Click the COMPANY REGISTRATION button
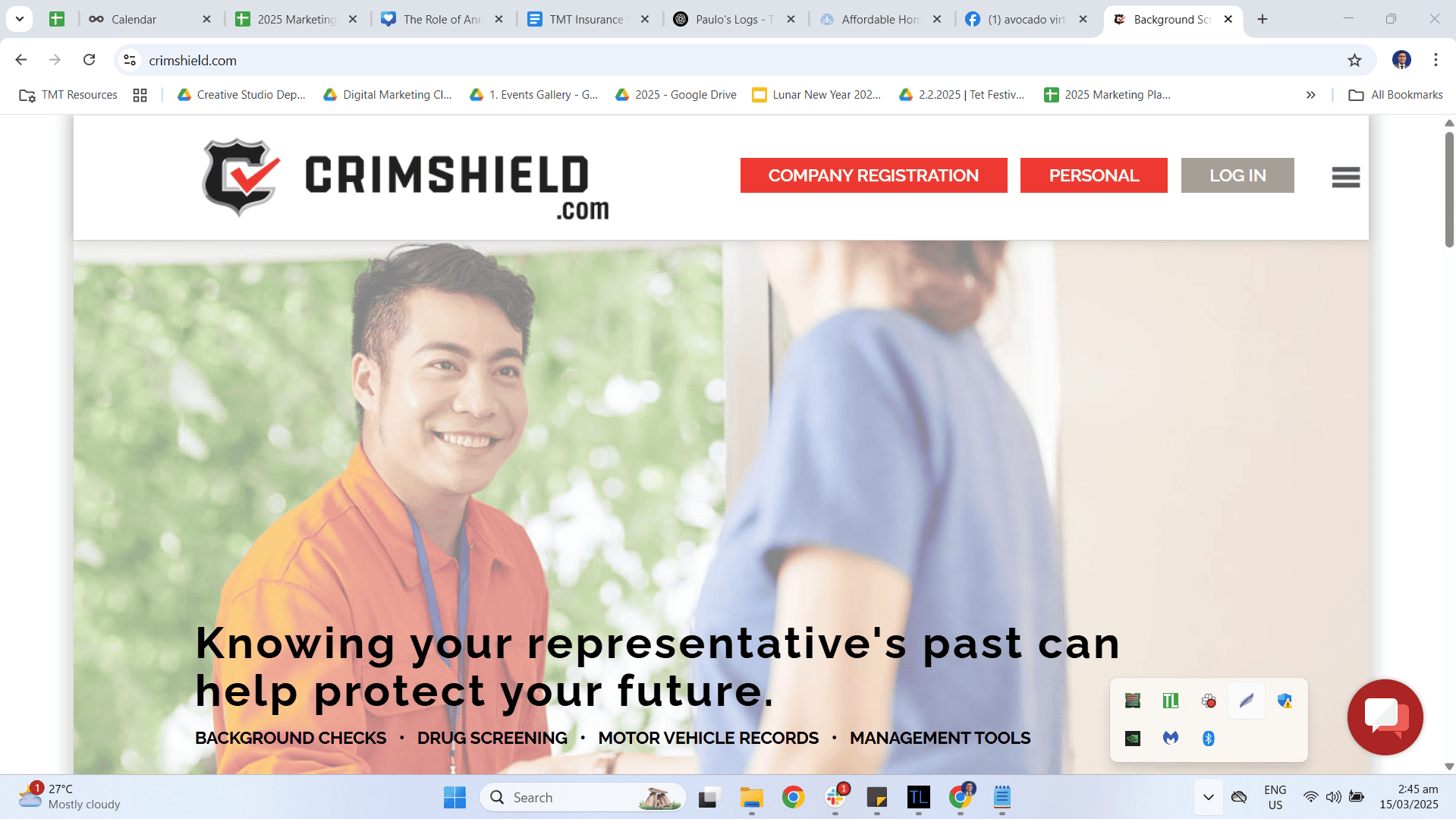 (x=873, y=175)
